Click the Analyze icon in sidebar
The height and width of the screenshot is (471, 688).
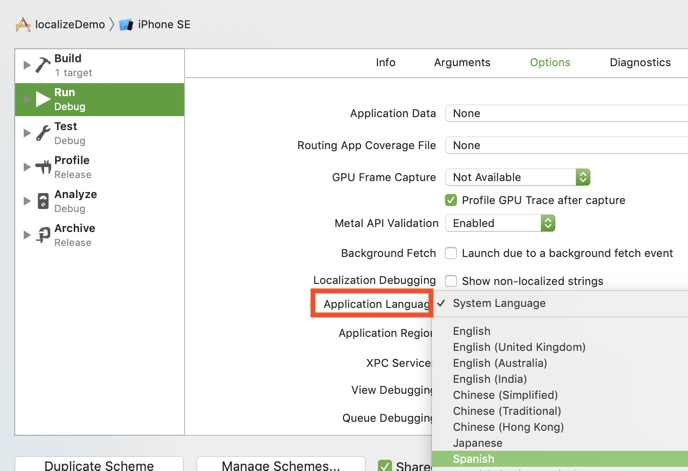[x=43, y=201]
